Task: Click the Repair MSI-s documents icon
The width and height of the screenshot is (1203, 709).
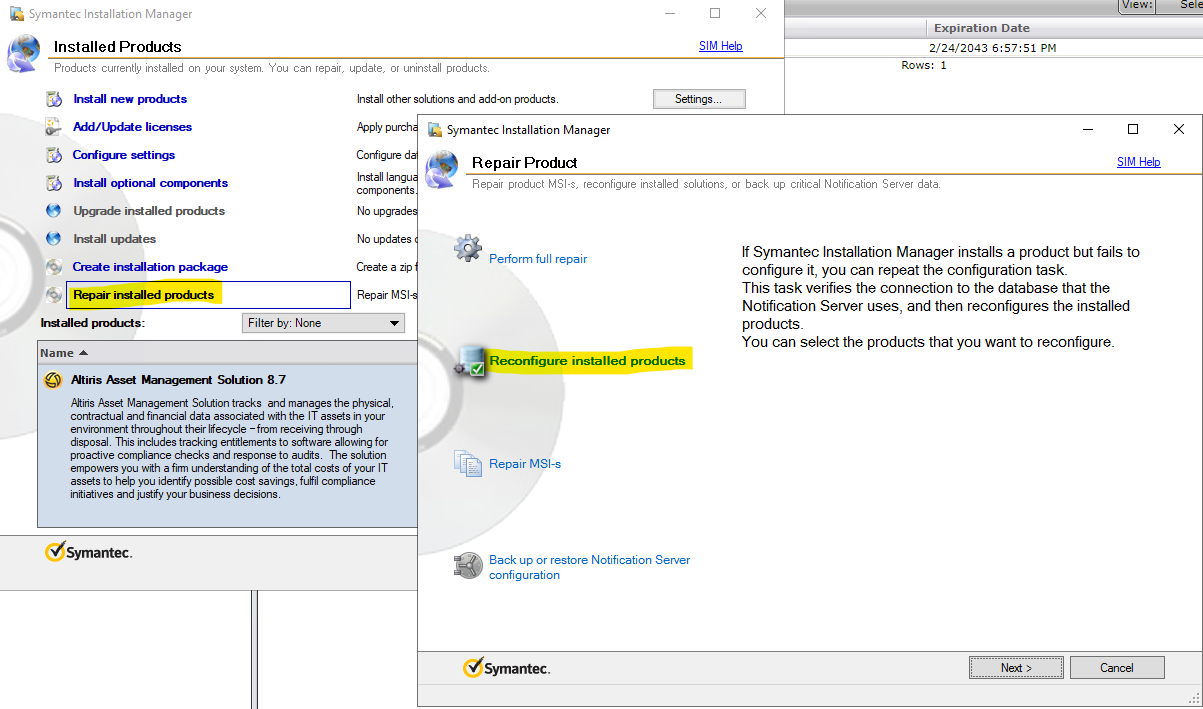Action: click(468, 463)
